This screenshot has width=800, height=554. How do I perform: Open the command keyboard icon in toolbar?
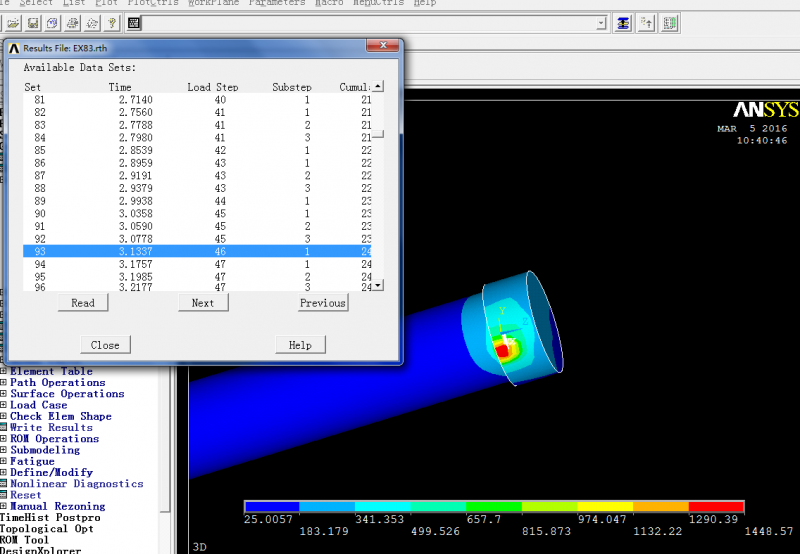(x=134, y=23)
